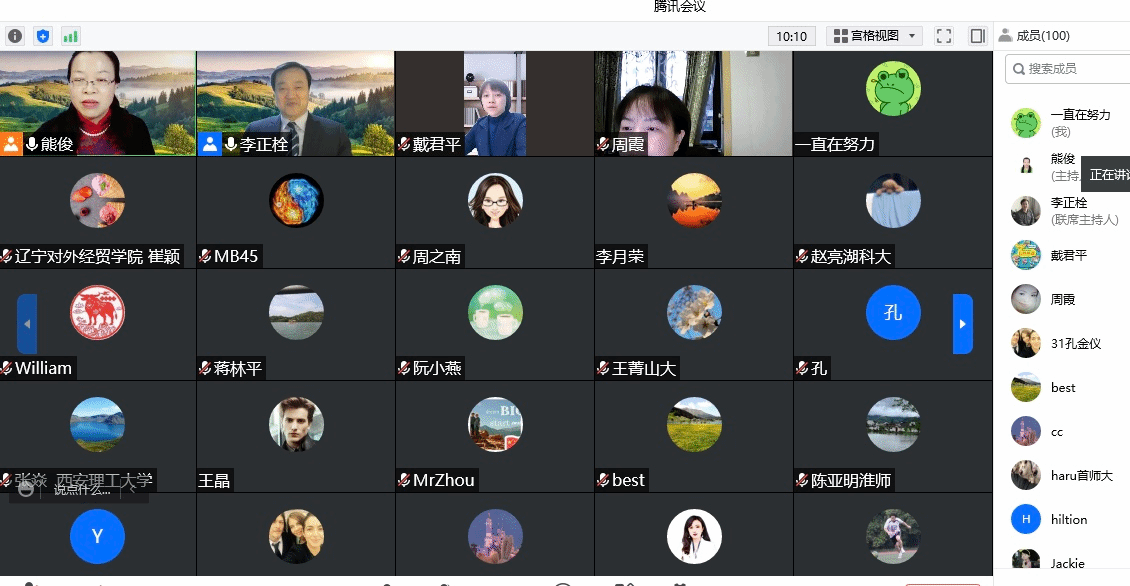Open the 宫格视图 layout dropdown
Image resolution: width=1130 pixels, height=586 pixels.
point(874,36)
